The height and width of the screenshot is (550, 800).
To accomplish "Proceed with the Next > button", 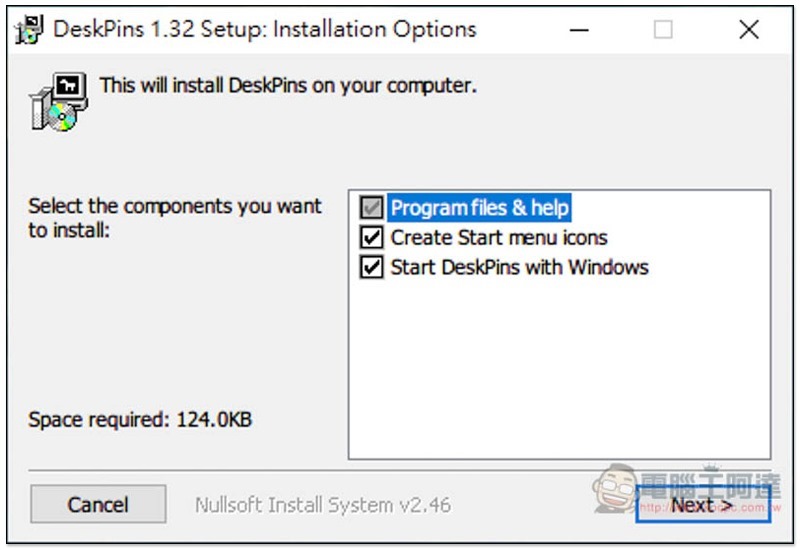I will pyautogui.click(x=703, y=504).
